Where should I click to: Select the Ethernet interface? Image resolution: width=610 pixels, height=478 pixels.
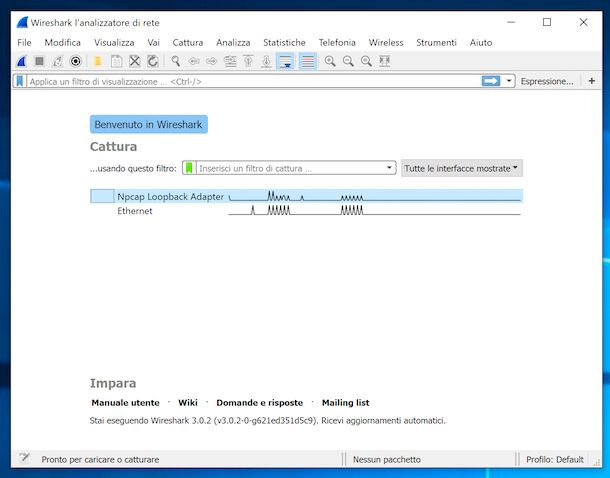[307, 211]
